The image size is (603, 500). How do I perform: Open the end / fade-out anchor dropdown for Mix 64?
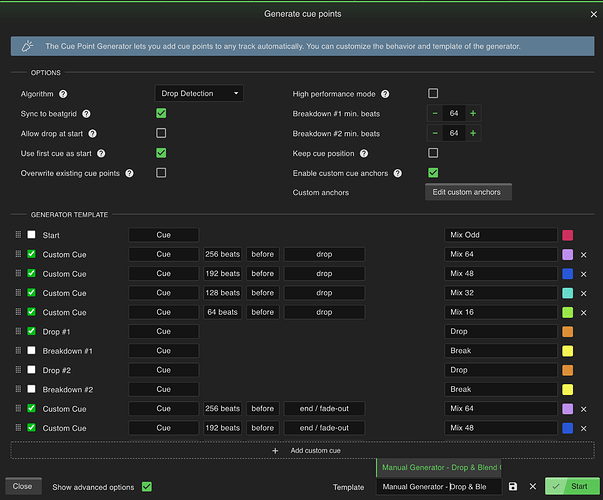(x=324, y=409)
